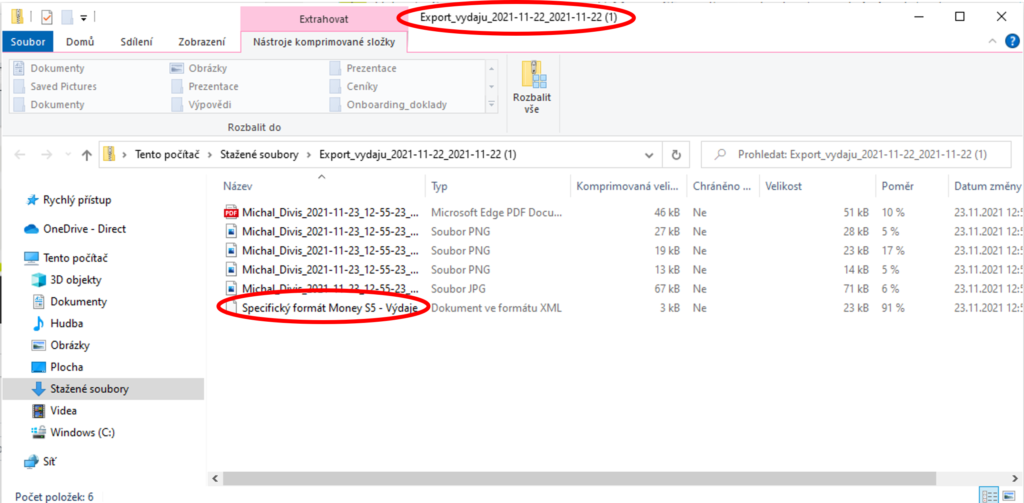Click the New folder quick access icon
This screenshot has width=1024, height=503.
(66, 17)
